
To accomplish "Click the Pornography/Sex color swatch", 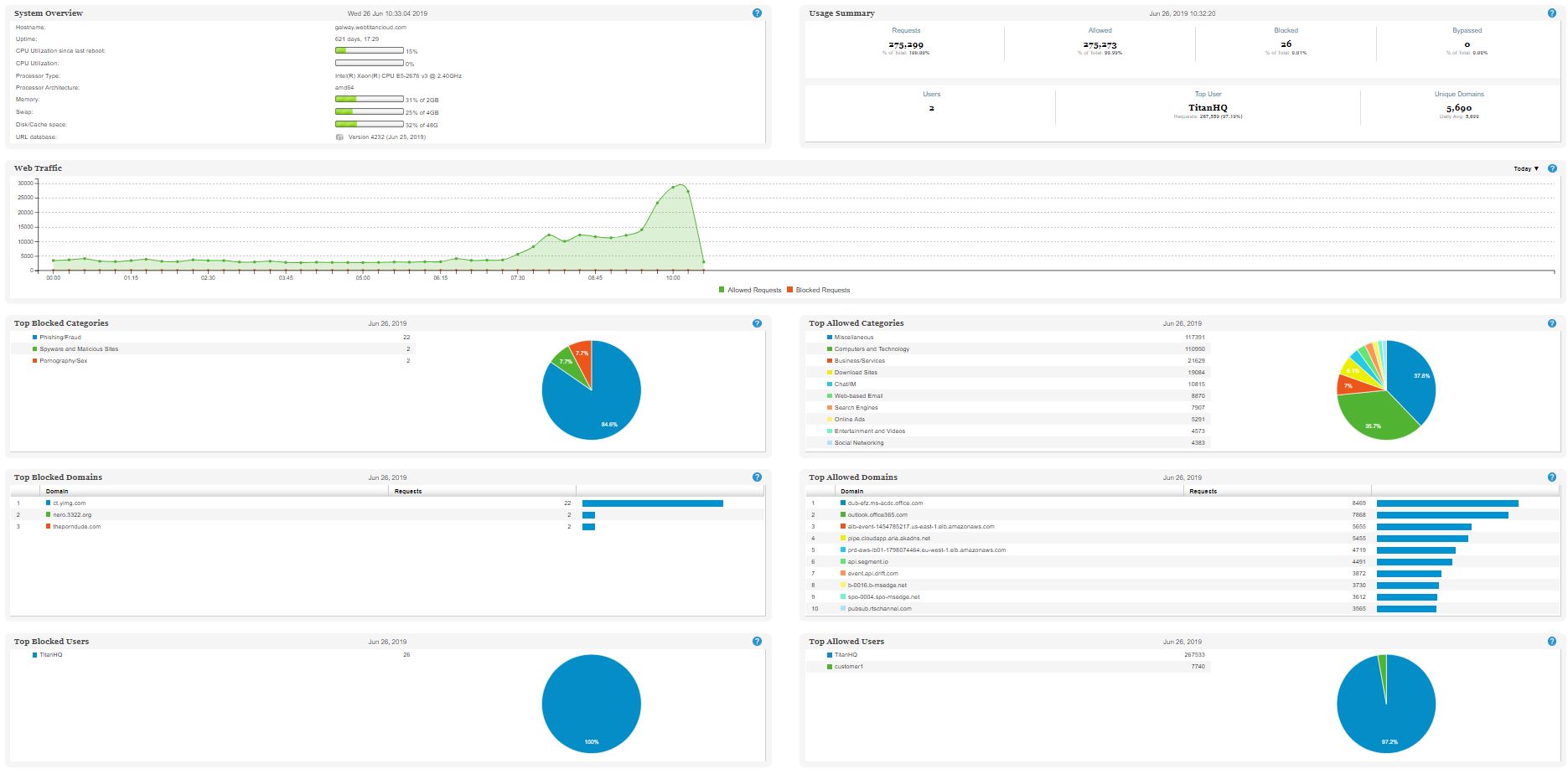I will (x=34, y=361).
